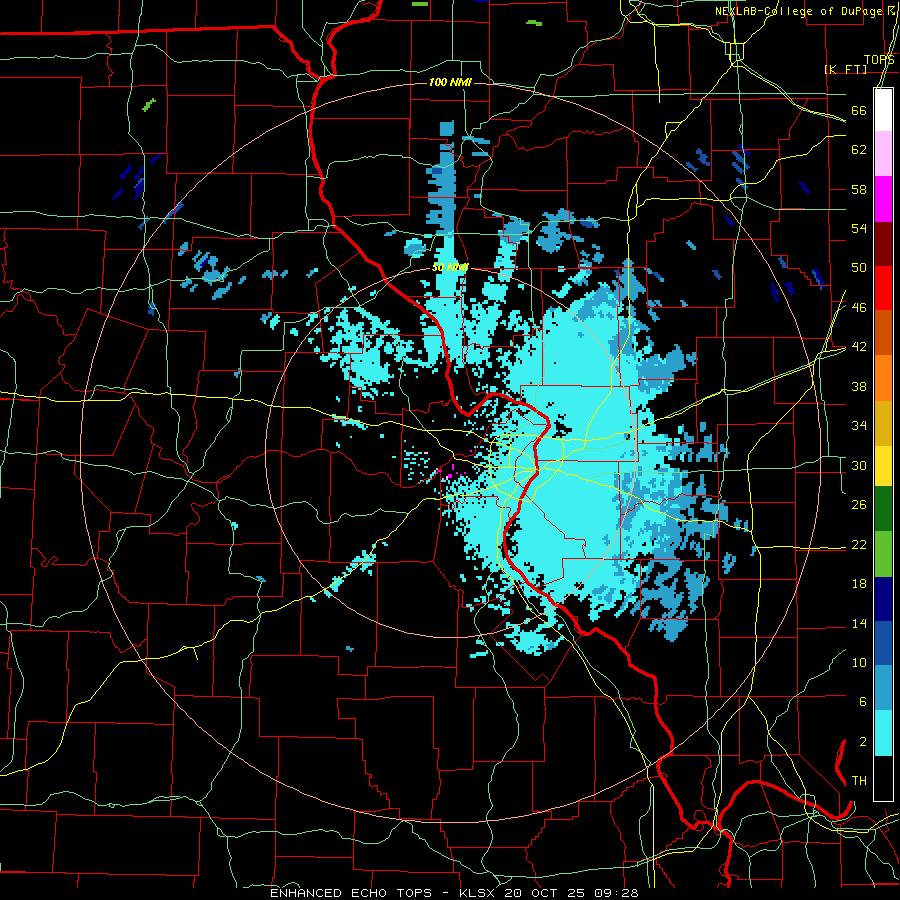The image size is (900, 900).
Task: Click the 6 legend value
Action: point(862,701)
